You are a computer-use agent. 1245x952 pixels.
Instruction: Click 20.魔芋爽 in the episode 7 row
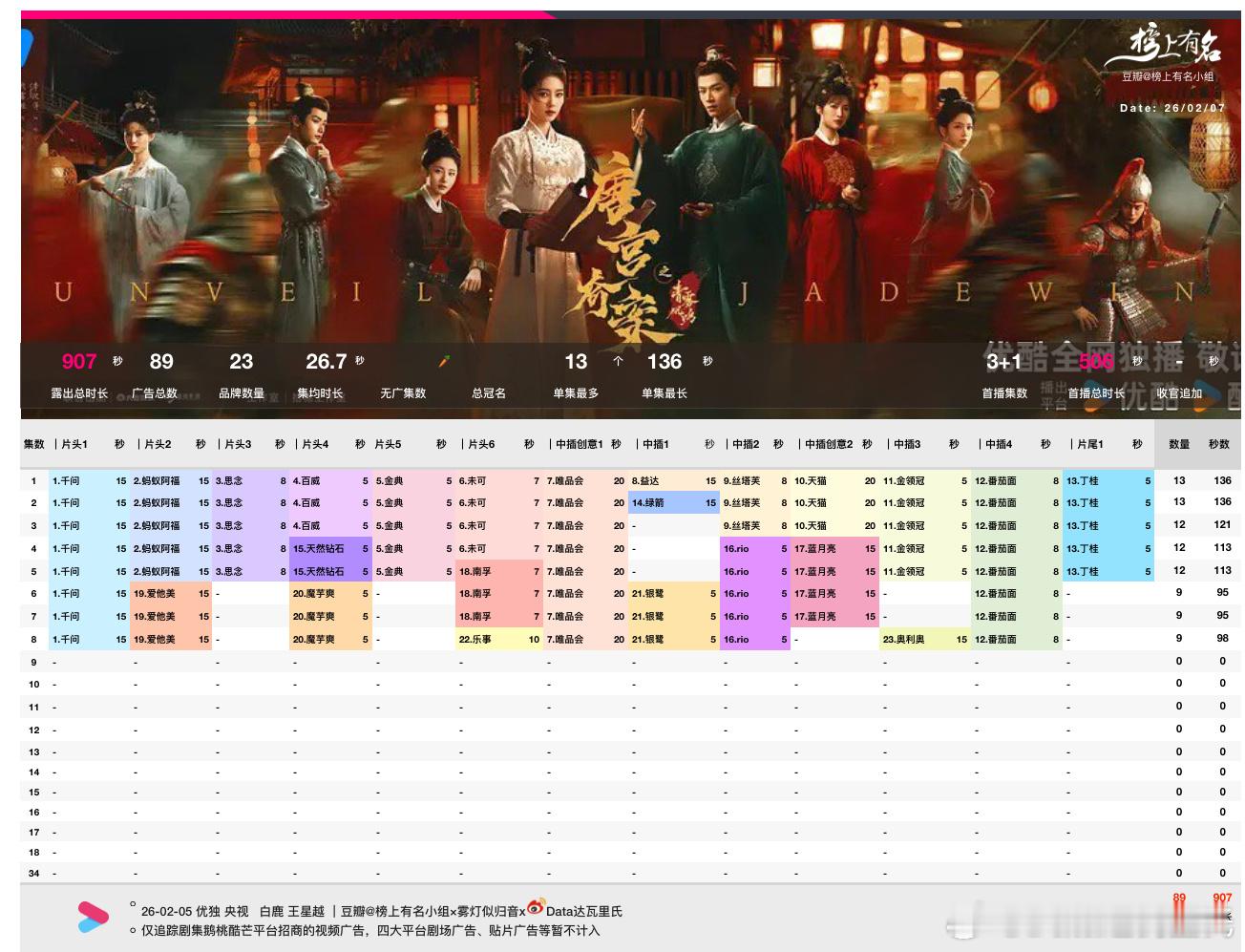point(314,616)
